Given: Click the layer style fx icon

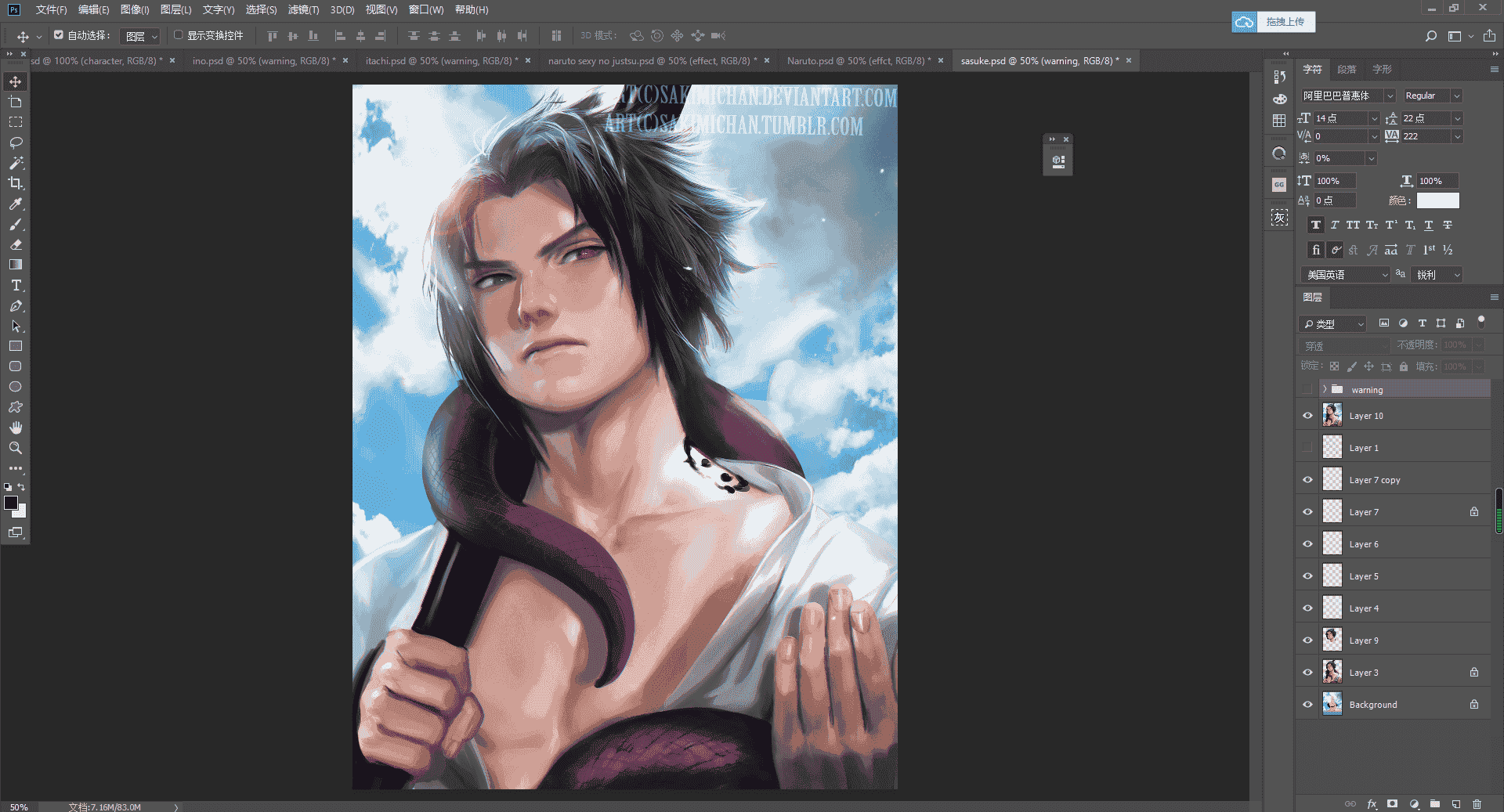Looking at the screenshot, I should [1372, 803].
